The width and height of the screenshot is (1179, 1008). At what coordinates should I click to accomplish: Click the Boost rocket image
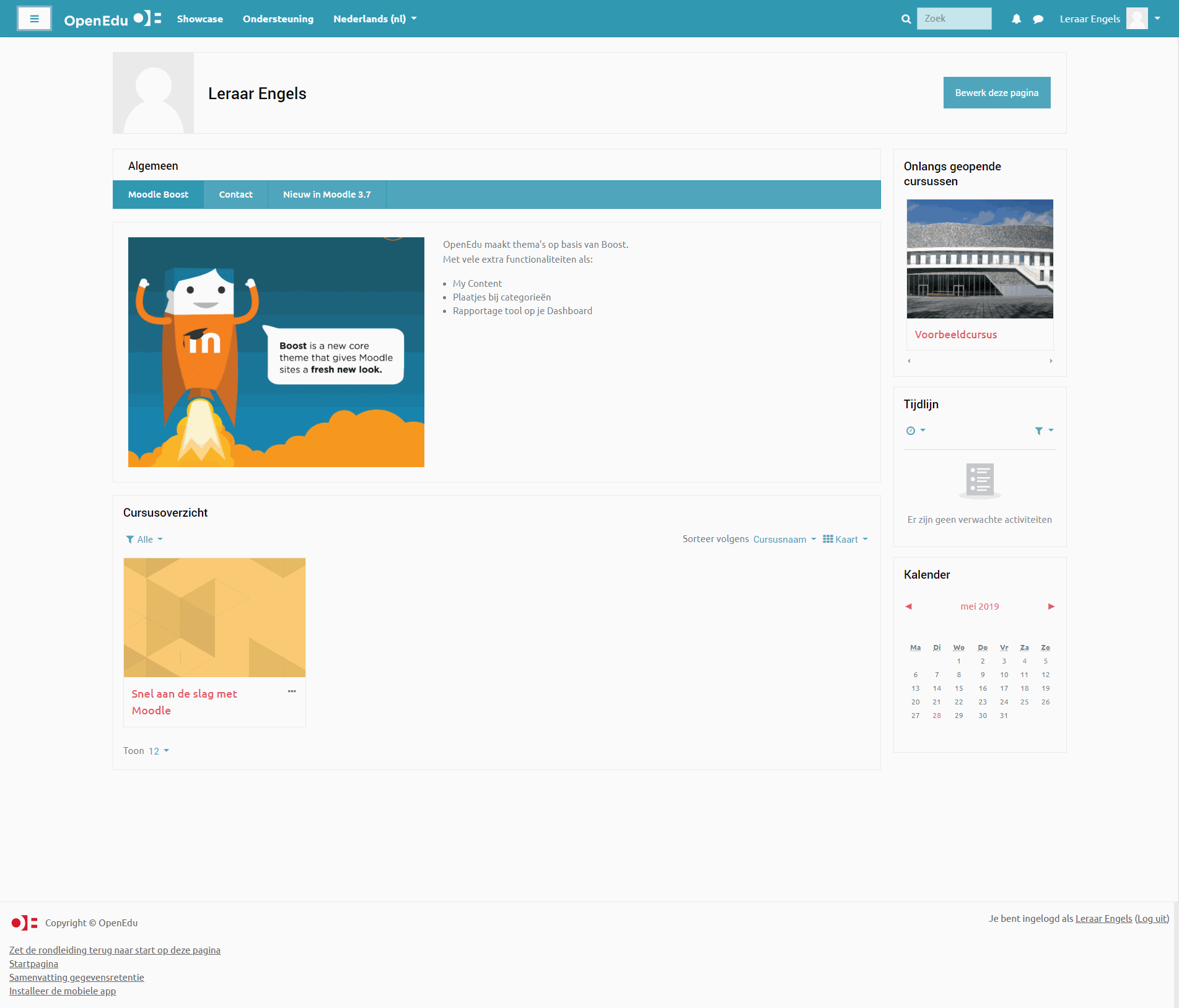click(276, 352)
